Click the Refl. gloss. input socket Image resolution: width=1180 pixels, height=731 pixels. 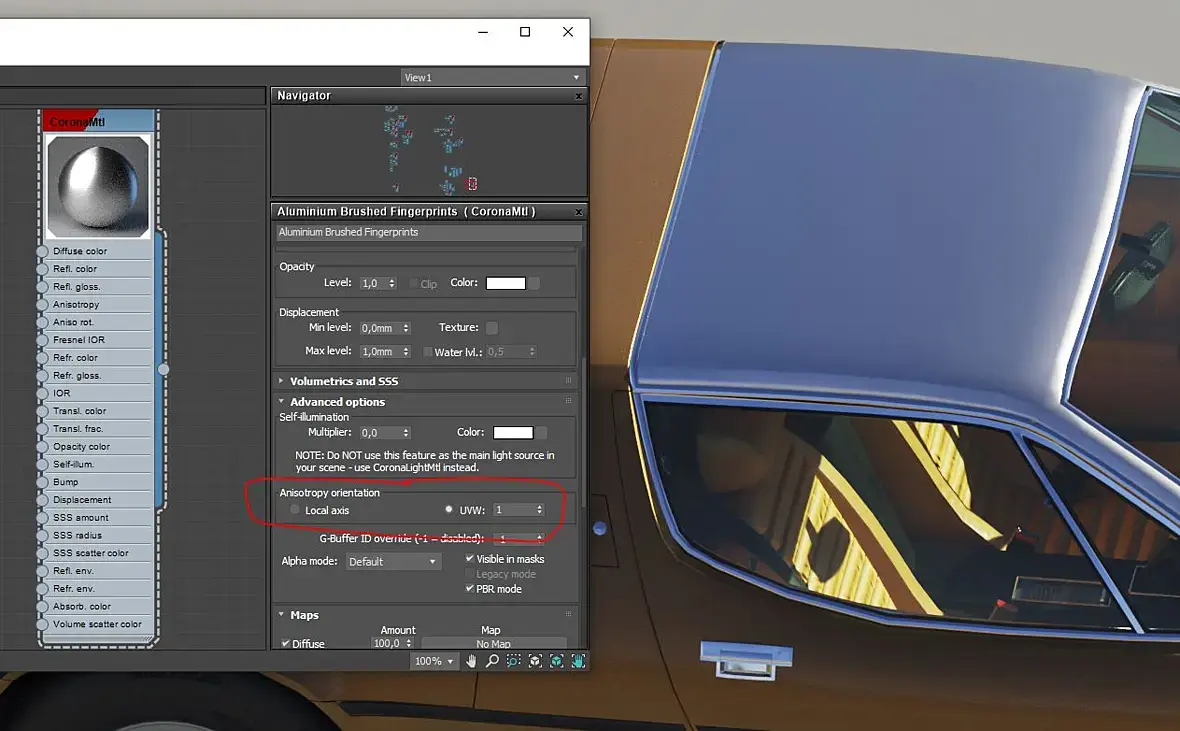point(42,287)
